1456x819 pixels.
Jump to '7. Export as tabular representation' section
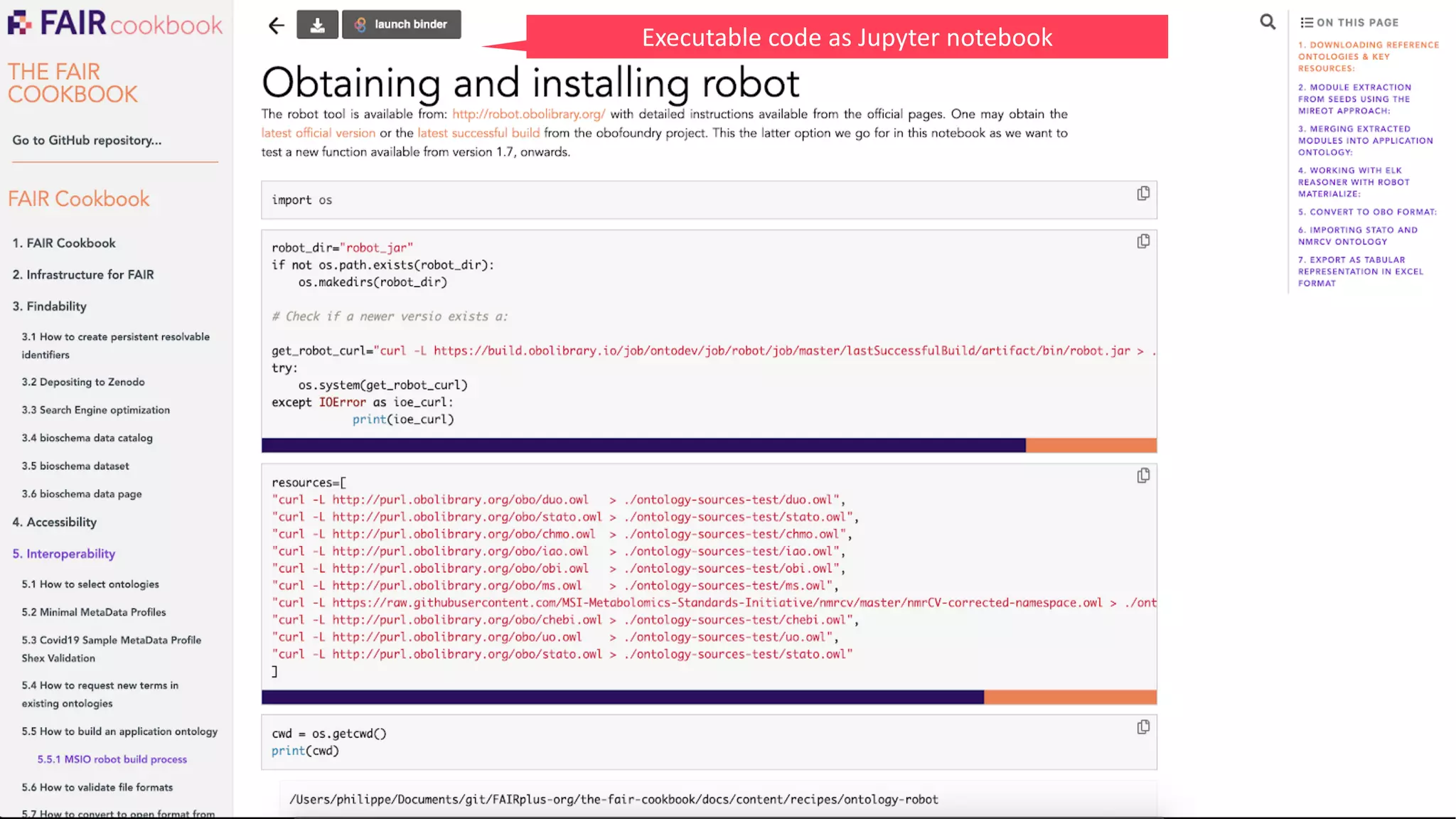1361,272
